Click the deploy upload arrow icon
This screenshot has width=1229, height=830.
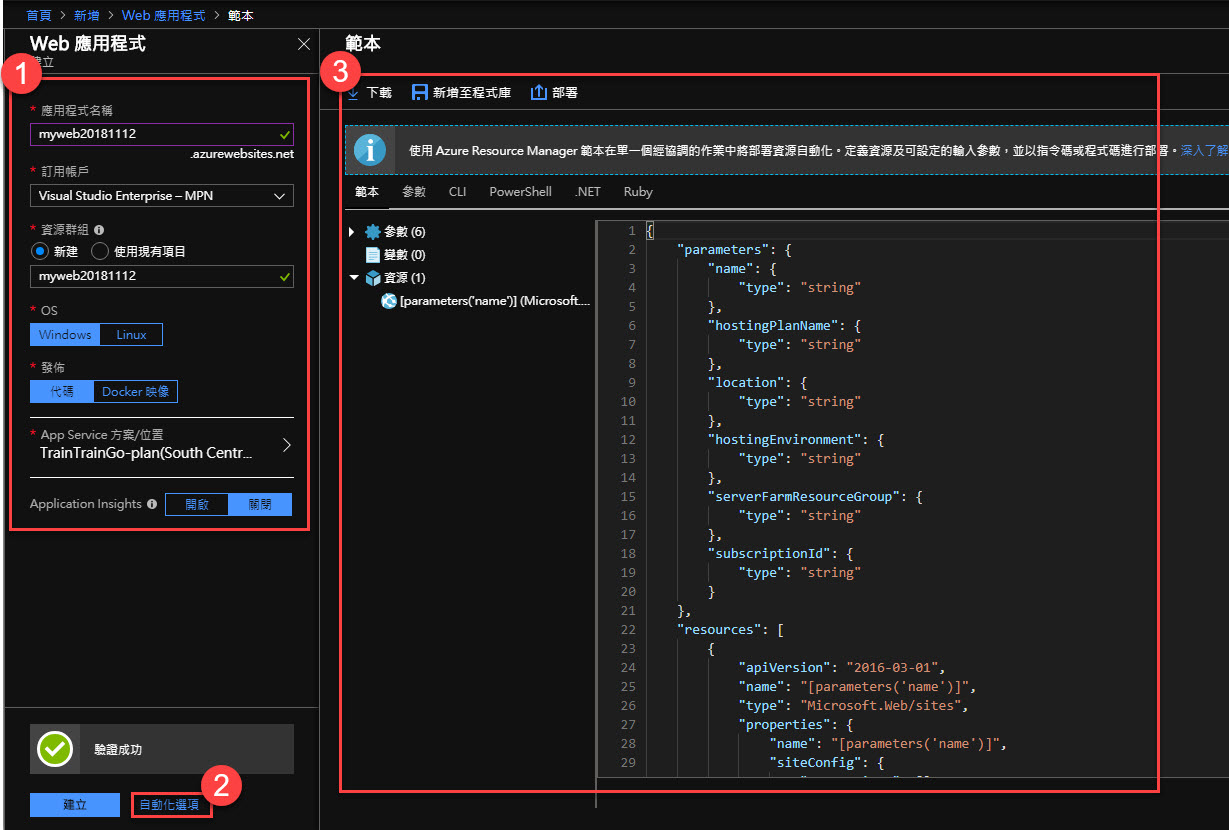pyautogui.click(x=539, y=92)
